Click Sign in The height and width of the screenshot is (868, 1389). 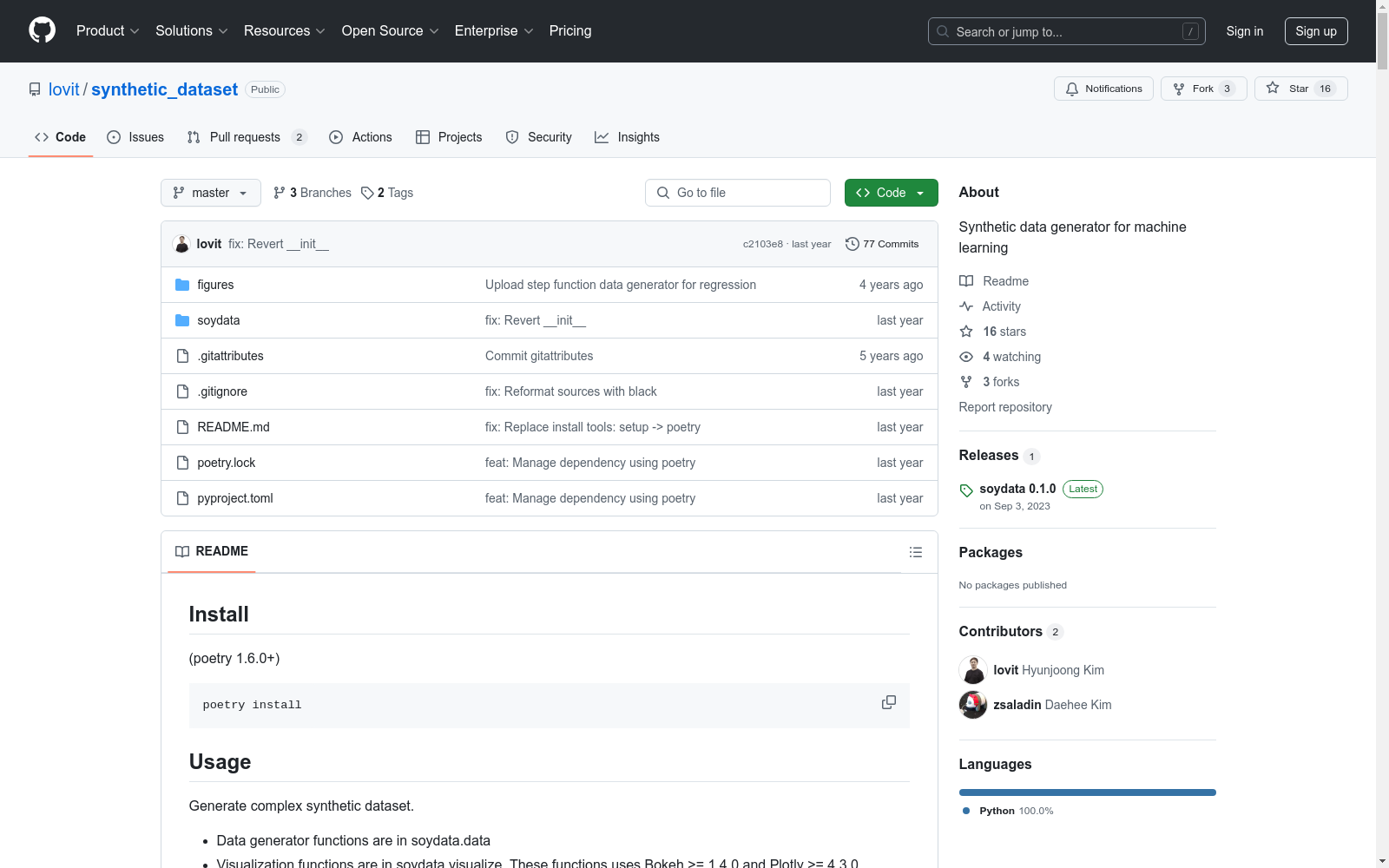1244,31
